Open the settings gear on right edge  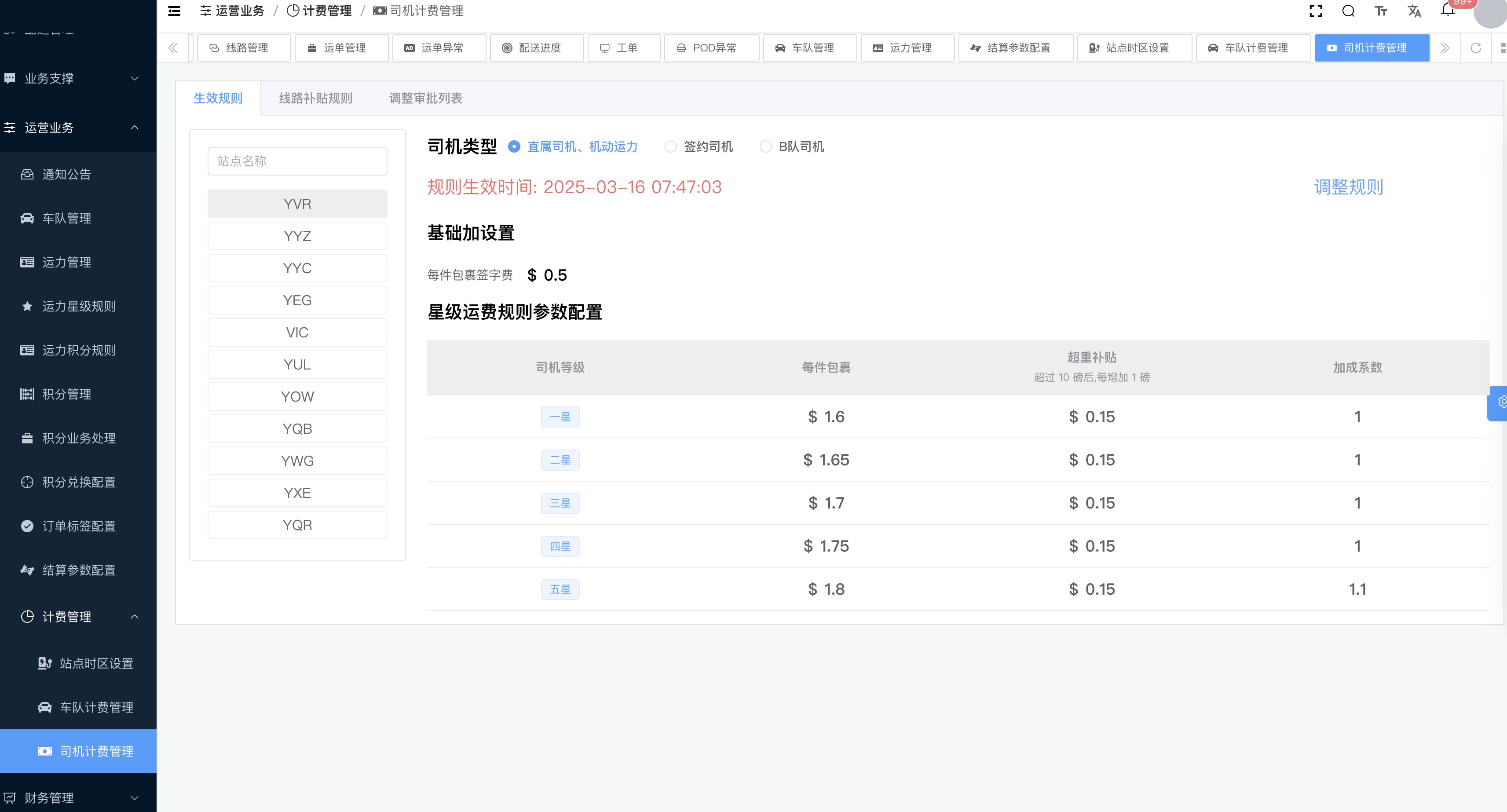pos(1501,402)
